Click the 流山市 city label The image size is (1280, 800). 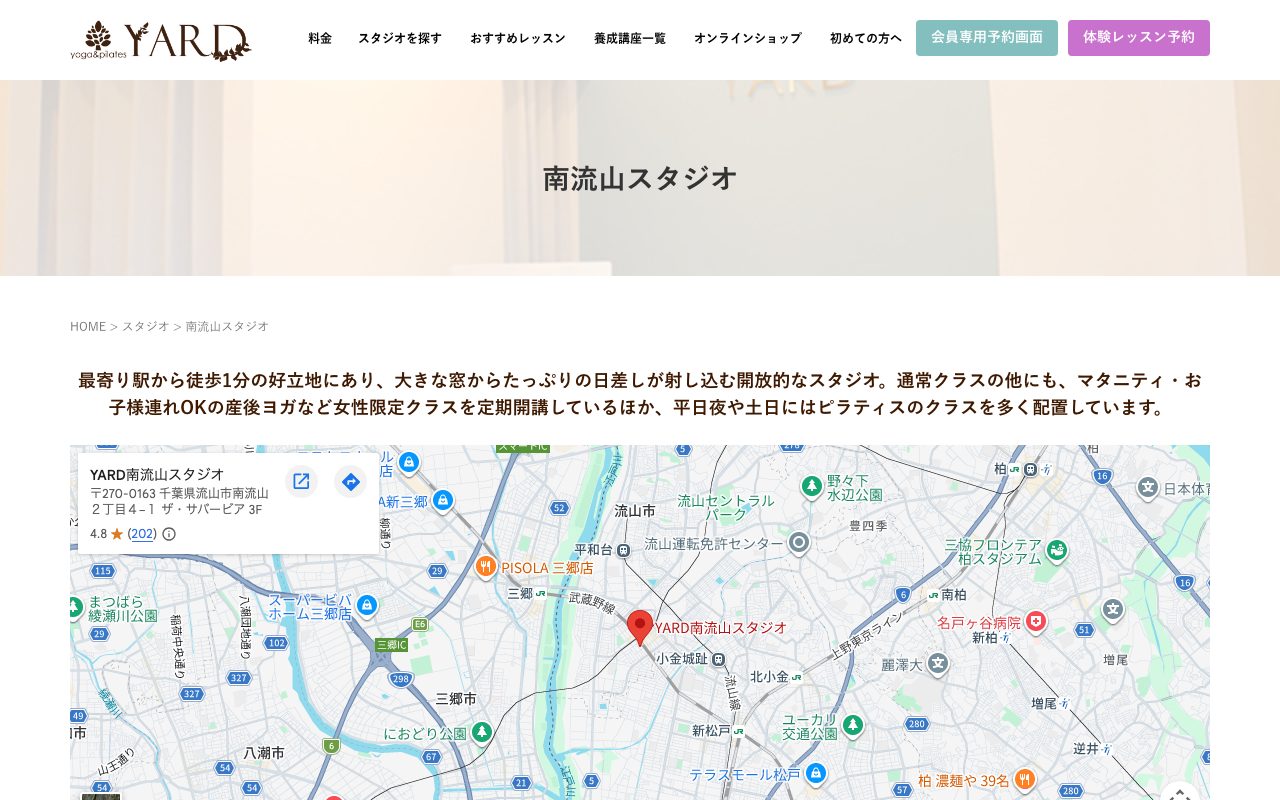635,510
